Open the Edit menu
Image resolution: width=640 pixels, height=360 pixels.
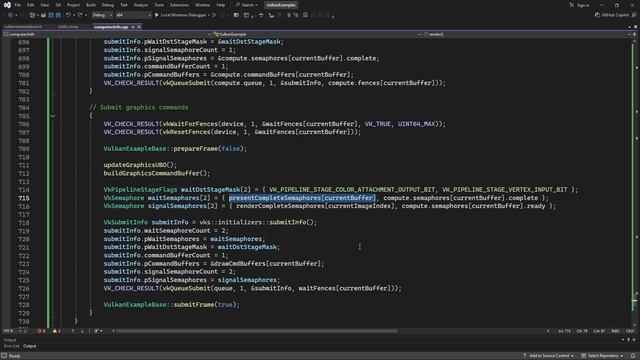point(31,5)
